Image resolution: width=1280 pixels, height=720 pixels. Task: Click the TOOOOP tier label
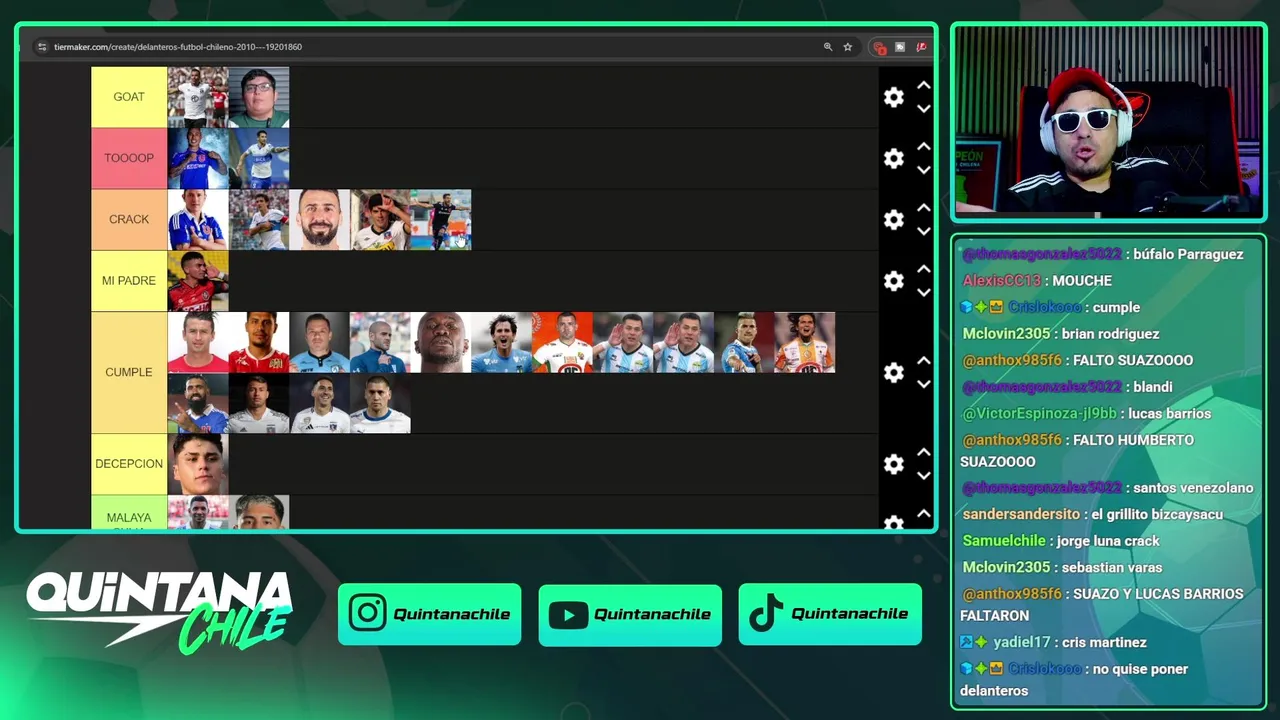(129, 158)
